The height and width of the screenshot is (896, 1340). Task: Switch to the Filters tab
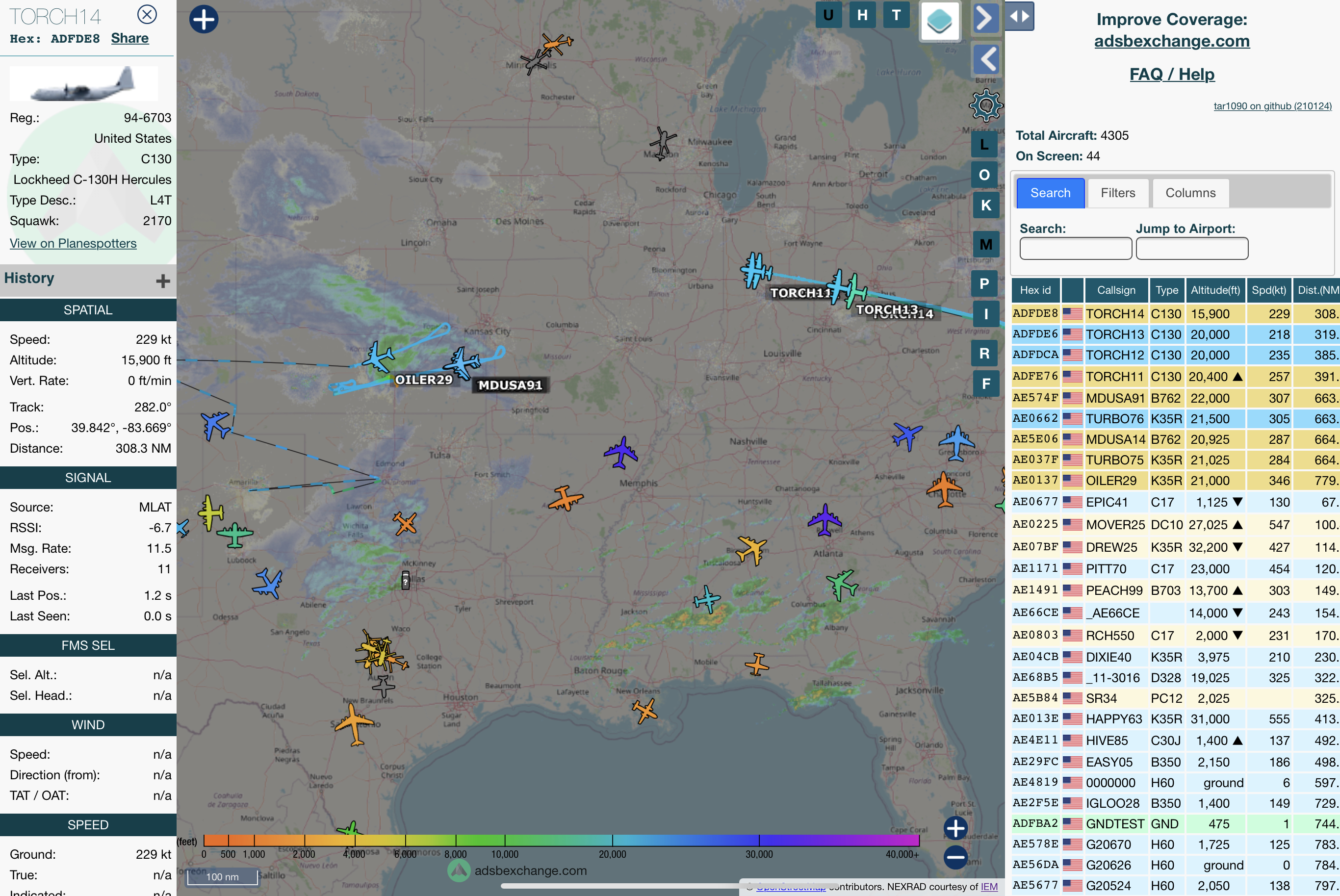(1118, 193)
